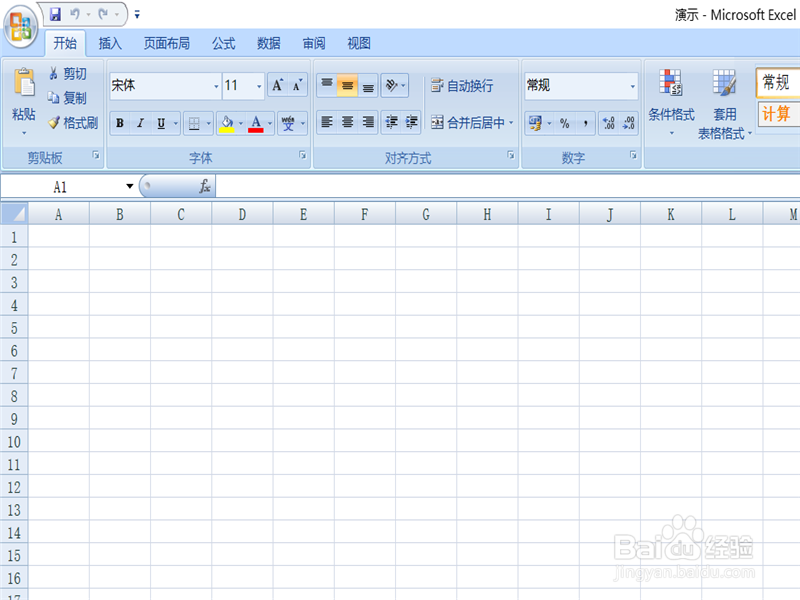Open the 公式 ribbon tab
Image resolution: width=800 pixels, height=600 pixels.
[x=223, y=43]
